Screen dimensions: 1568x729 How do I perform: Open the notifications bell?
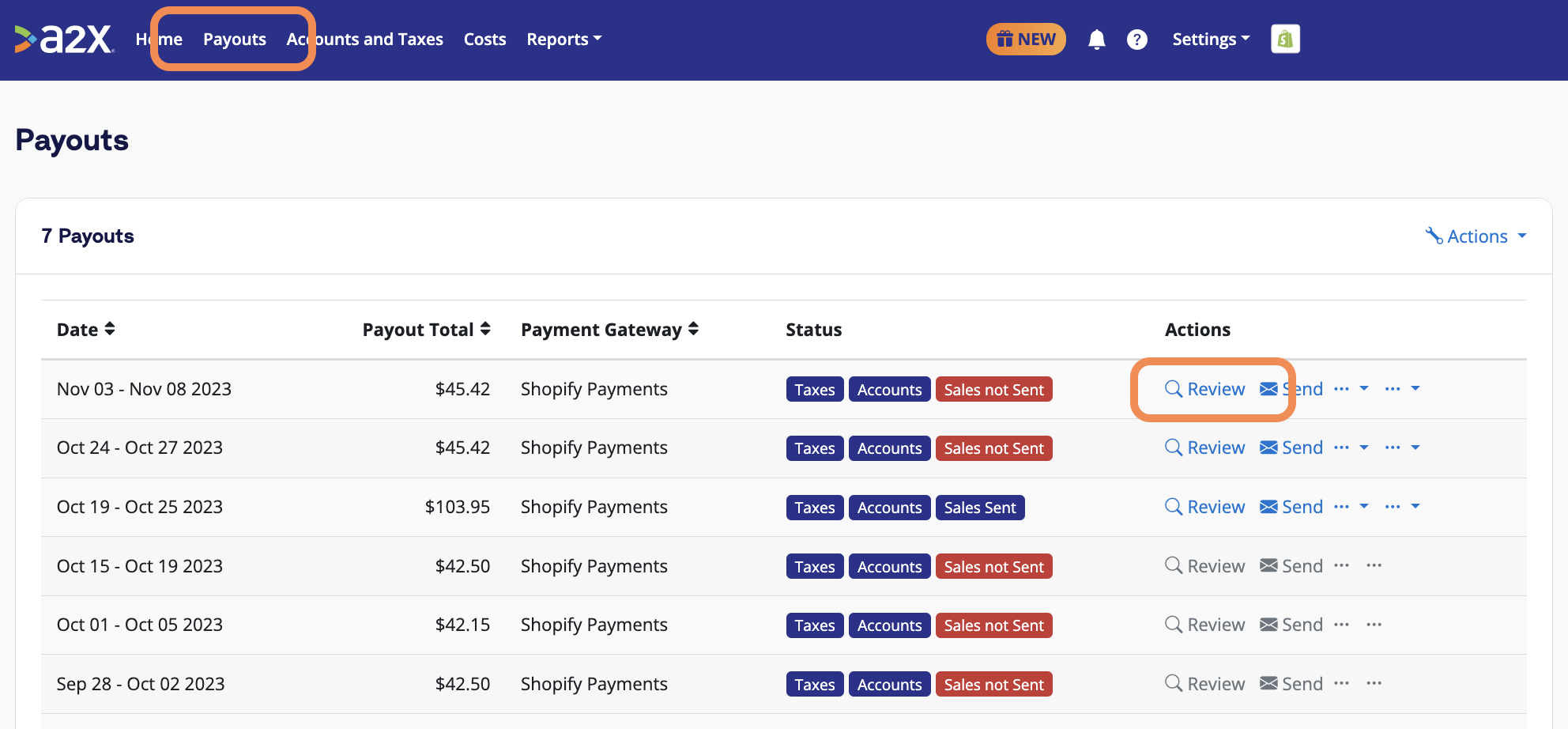[x=1096, y=40]
